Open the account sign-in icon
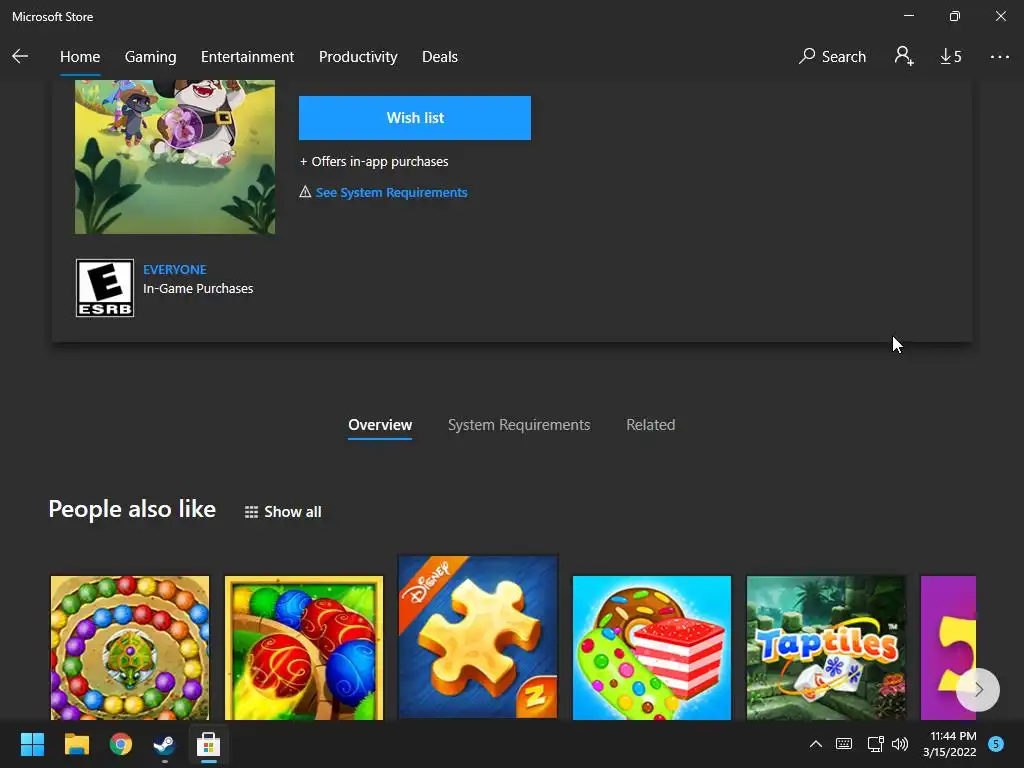 [904, 57]
